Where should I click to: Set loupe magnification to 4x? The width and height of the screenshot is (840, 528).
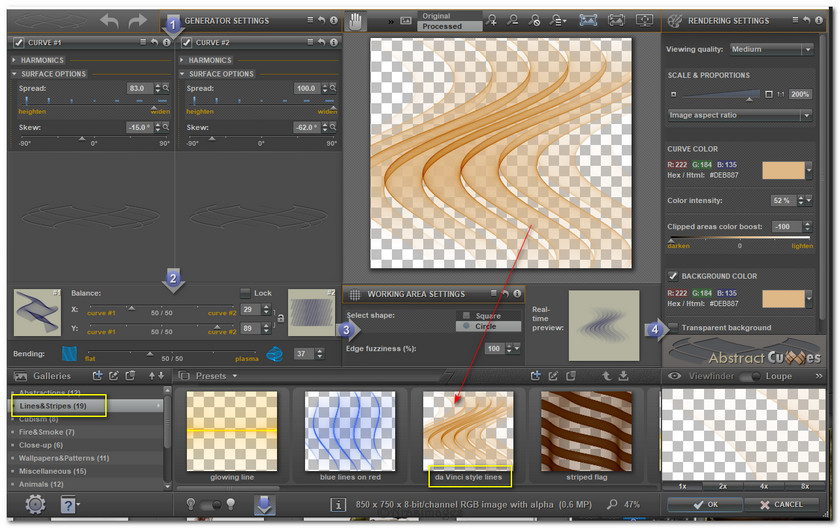764,486
